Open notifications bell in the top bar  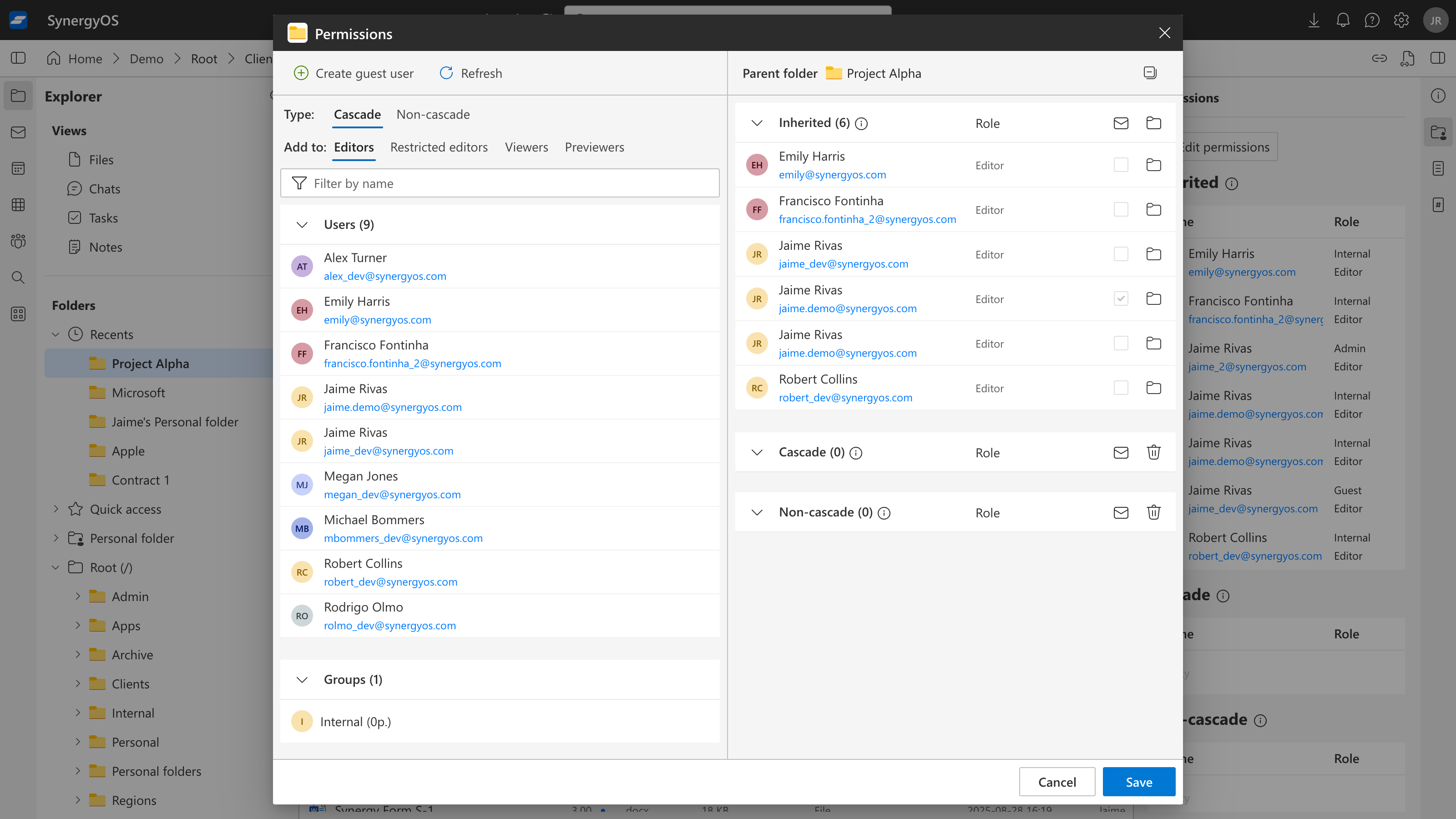pyautogui.click(x=1343, y=20)
